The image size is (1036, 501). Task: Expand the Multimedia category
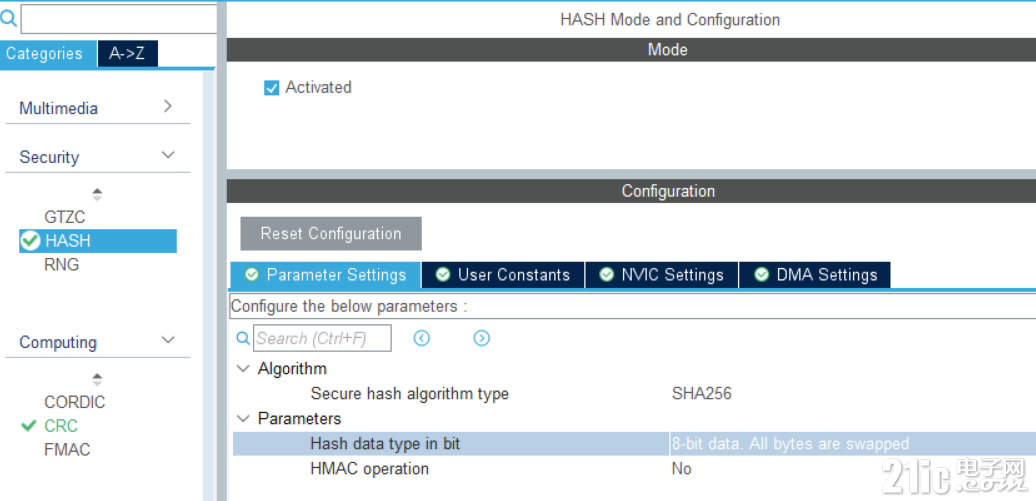pos(168,106)
